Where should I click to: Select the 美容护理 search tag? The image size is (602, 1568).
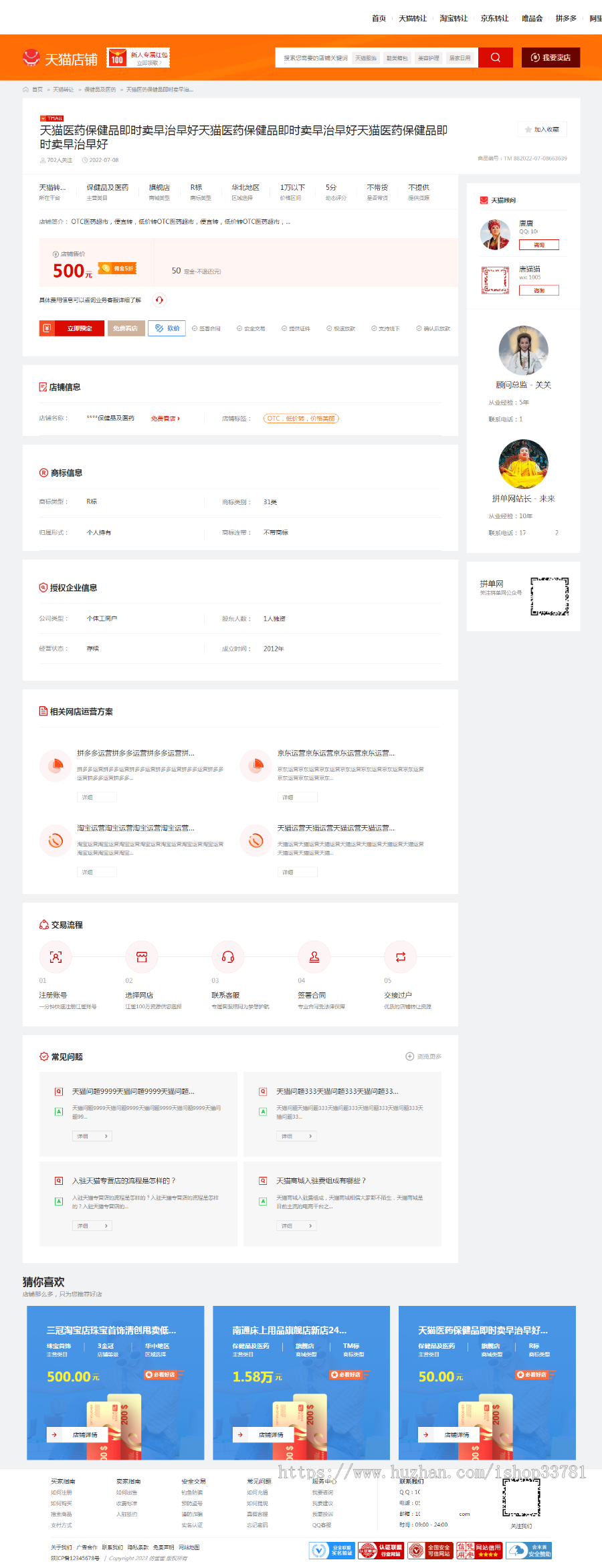point(428,58)
